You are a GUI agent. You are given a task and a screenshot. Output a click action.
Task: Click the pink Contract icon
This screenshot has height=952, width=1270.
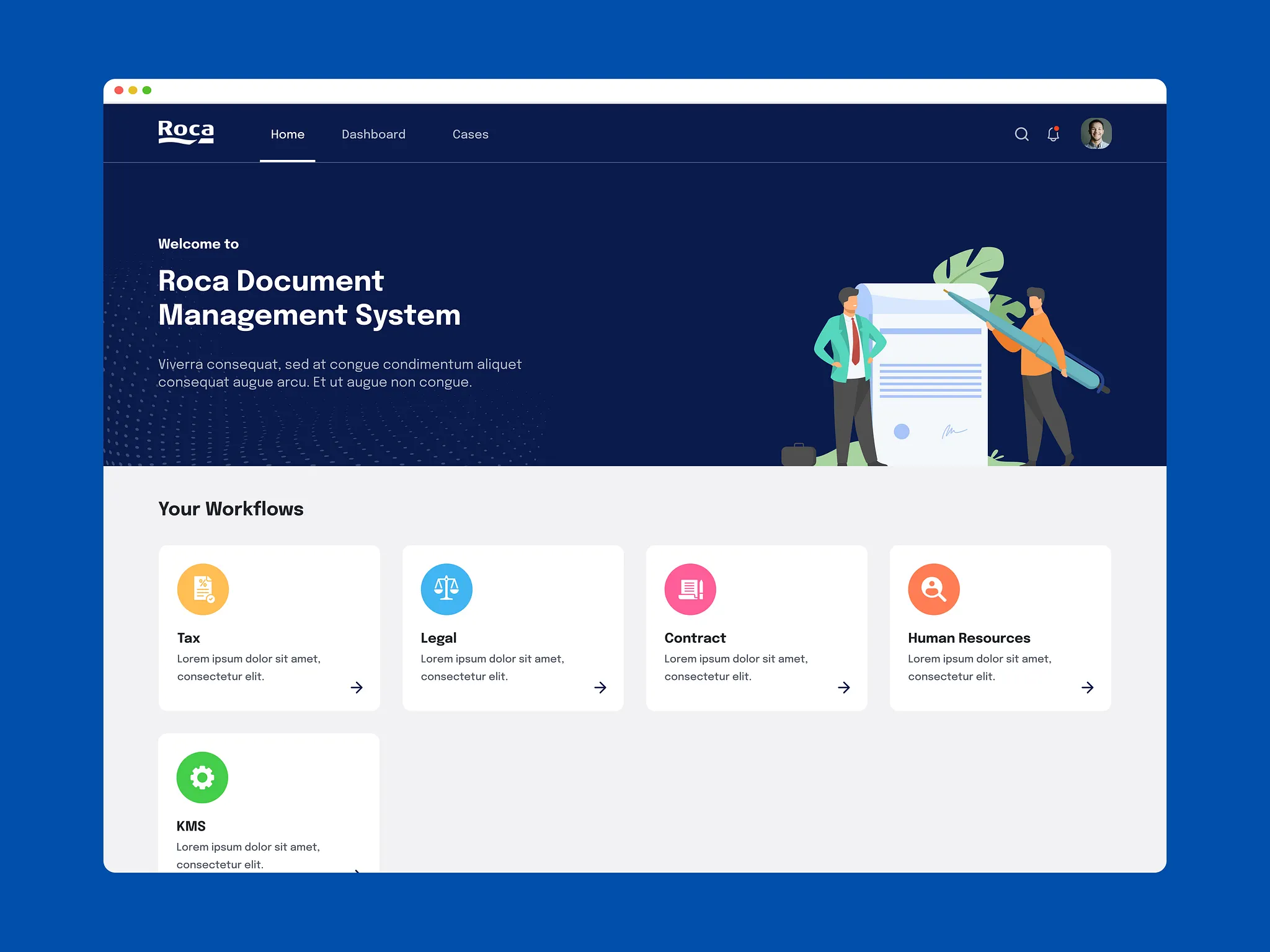[x=690, y=589]
